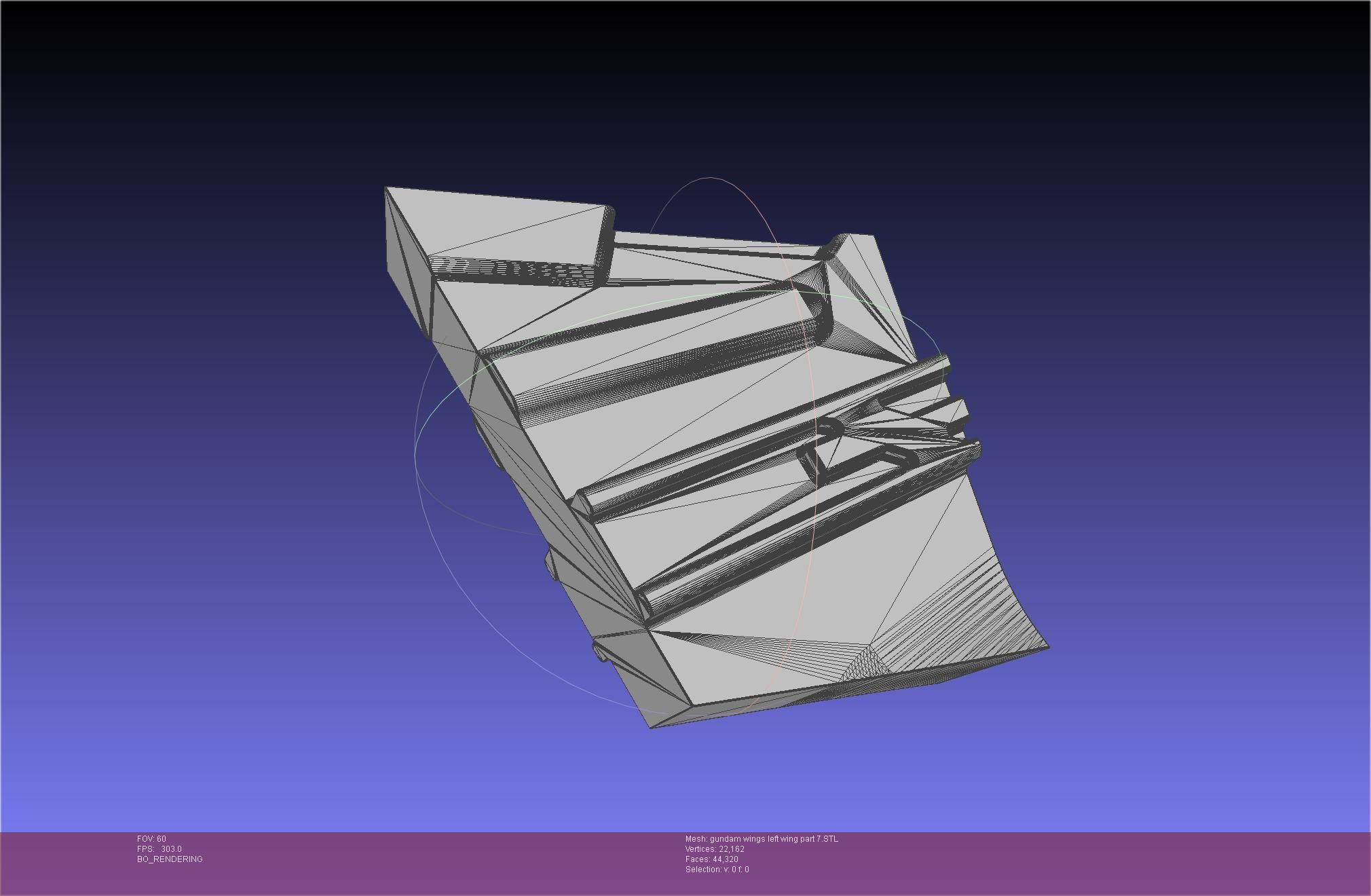
Task: Click the FPS: 303.0 readout
Action: click(x=159, y=849)
